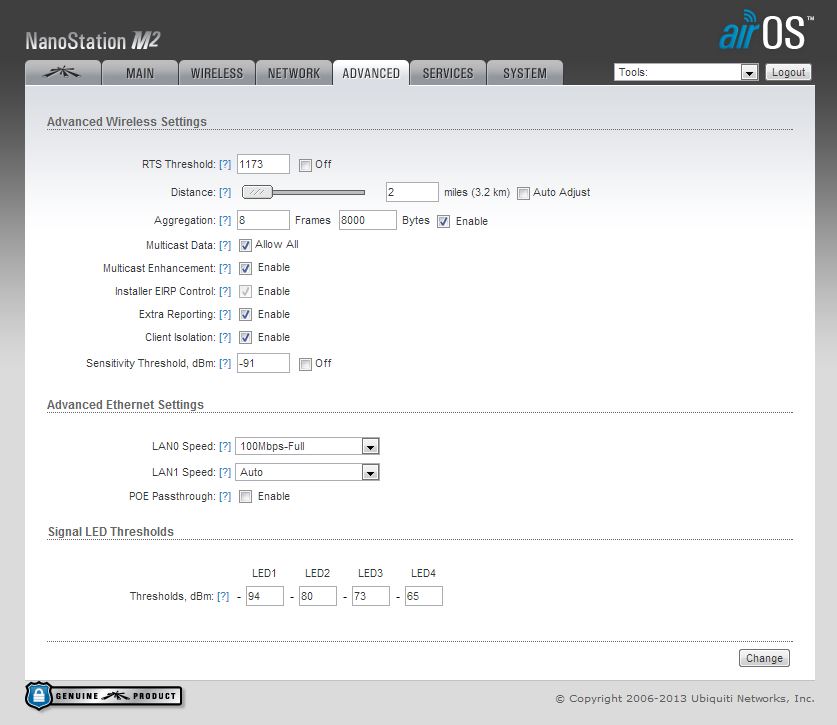The width and height of the screenshot is (837, 725).
Task: Click the LED2 threshold field
Action: tap(318, 596)
